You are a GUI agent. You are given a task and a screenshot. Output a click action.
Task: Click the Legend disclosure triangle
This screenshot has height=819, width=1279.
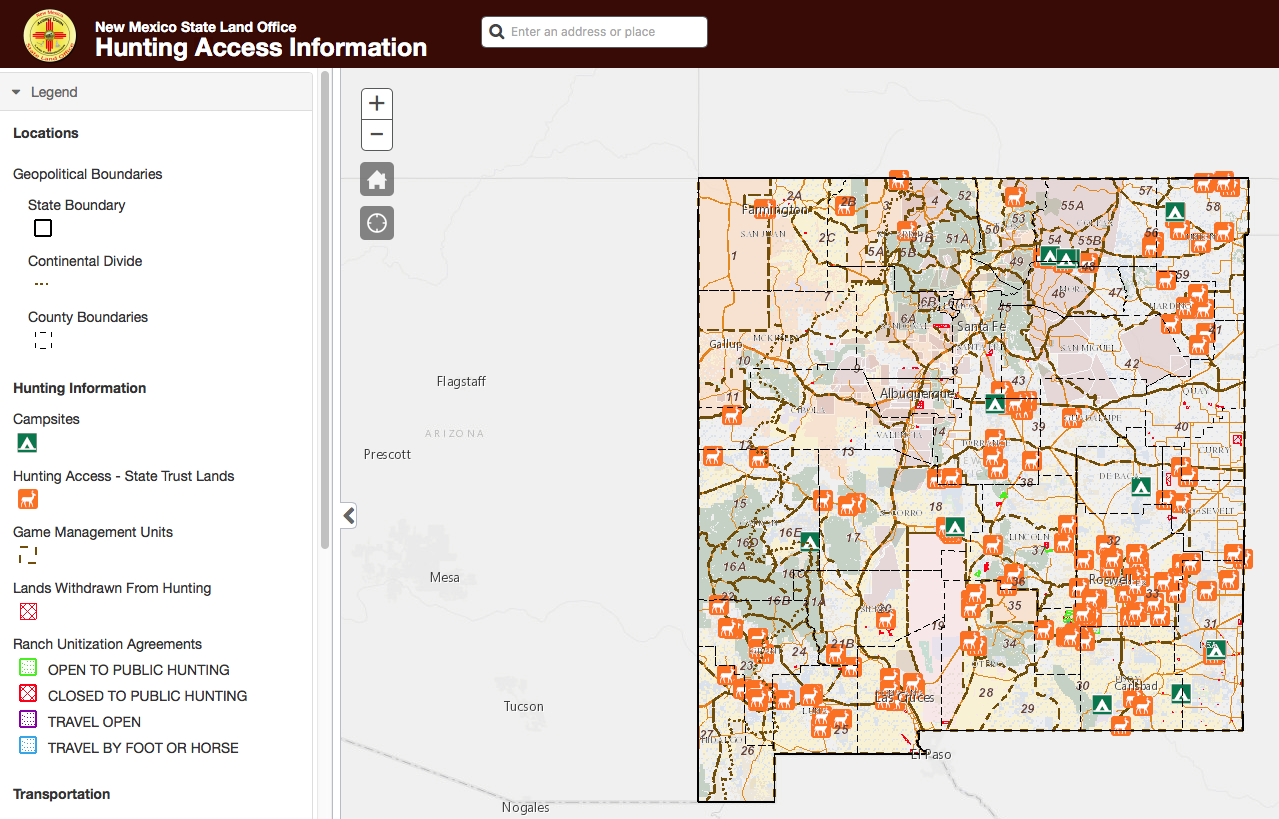tap(17, 92)
